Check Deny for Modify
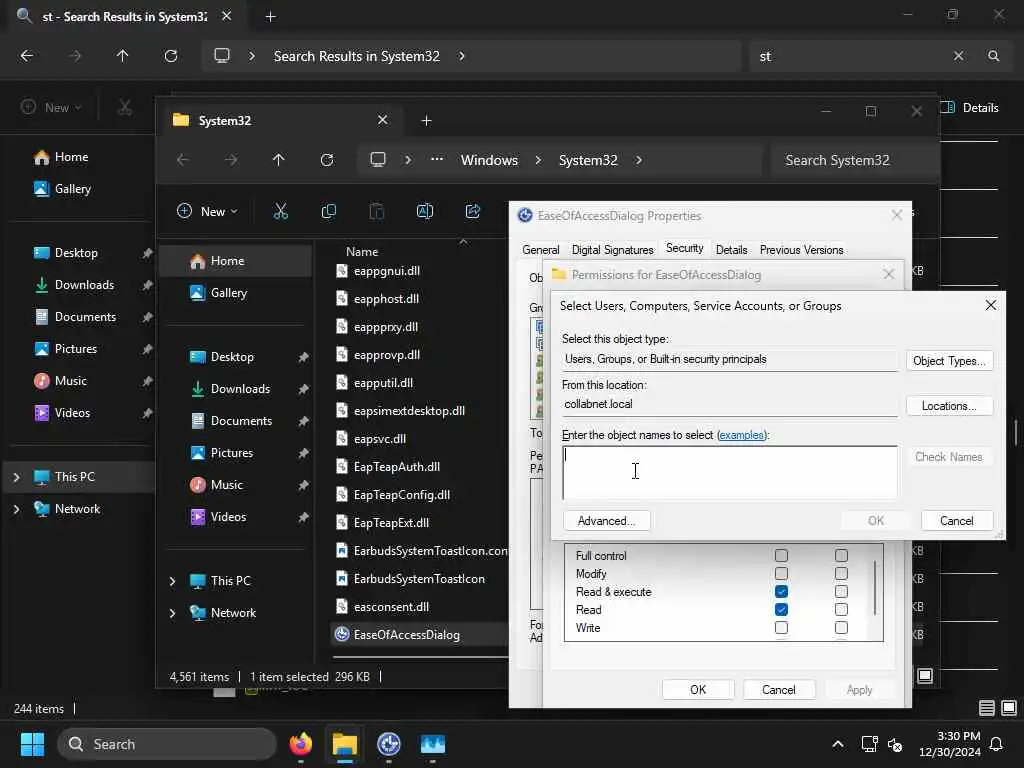1024x768 pixels. (x=841, y=573)
